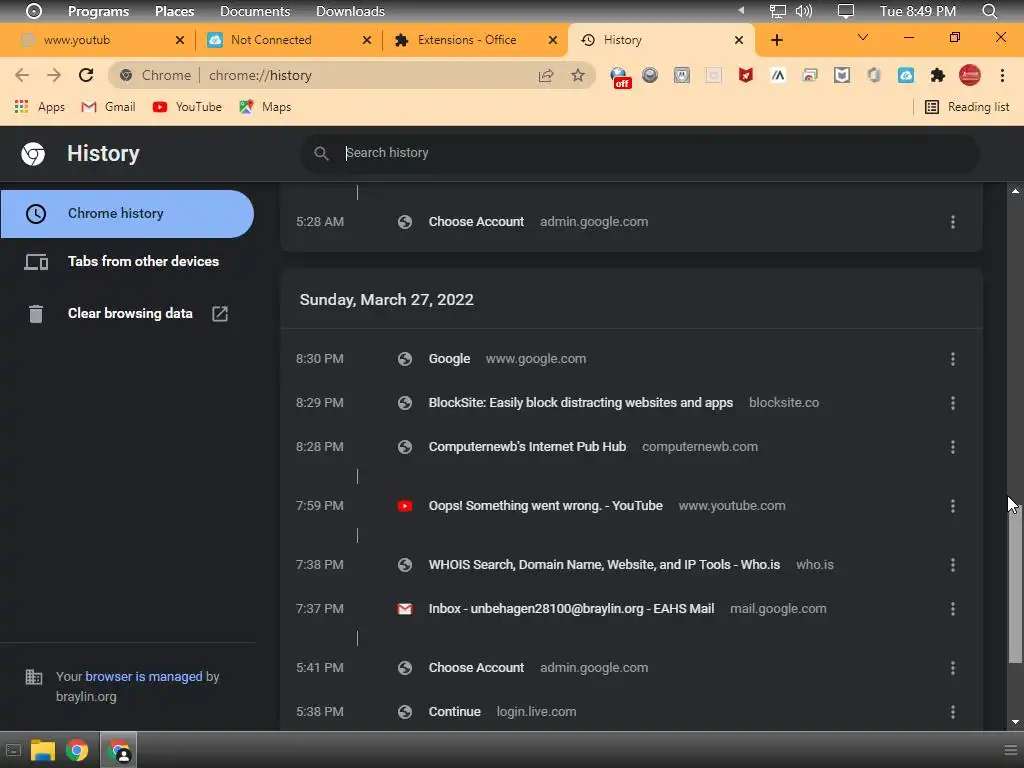The width and height of the screenshot is (1024, 768).
Task: Open Tabs from other devices
Action: point(127,261)
